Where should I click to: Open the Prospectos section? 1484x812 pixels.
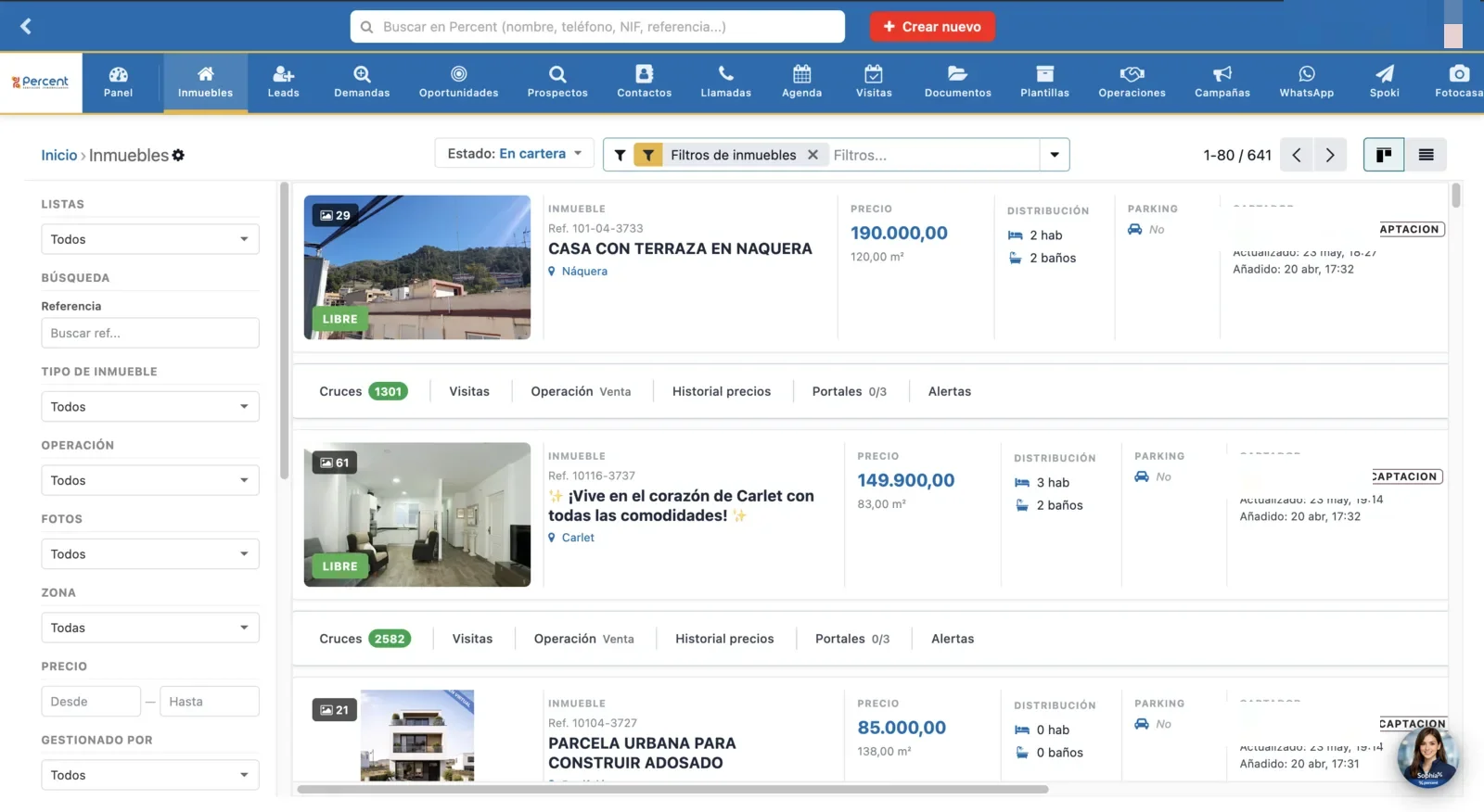[557, 82]
